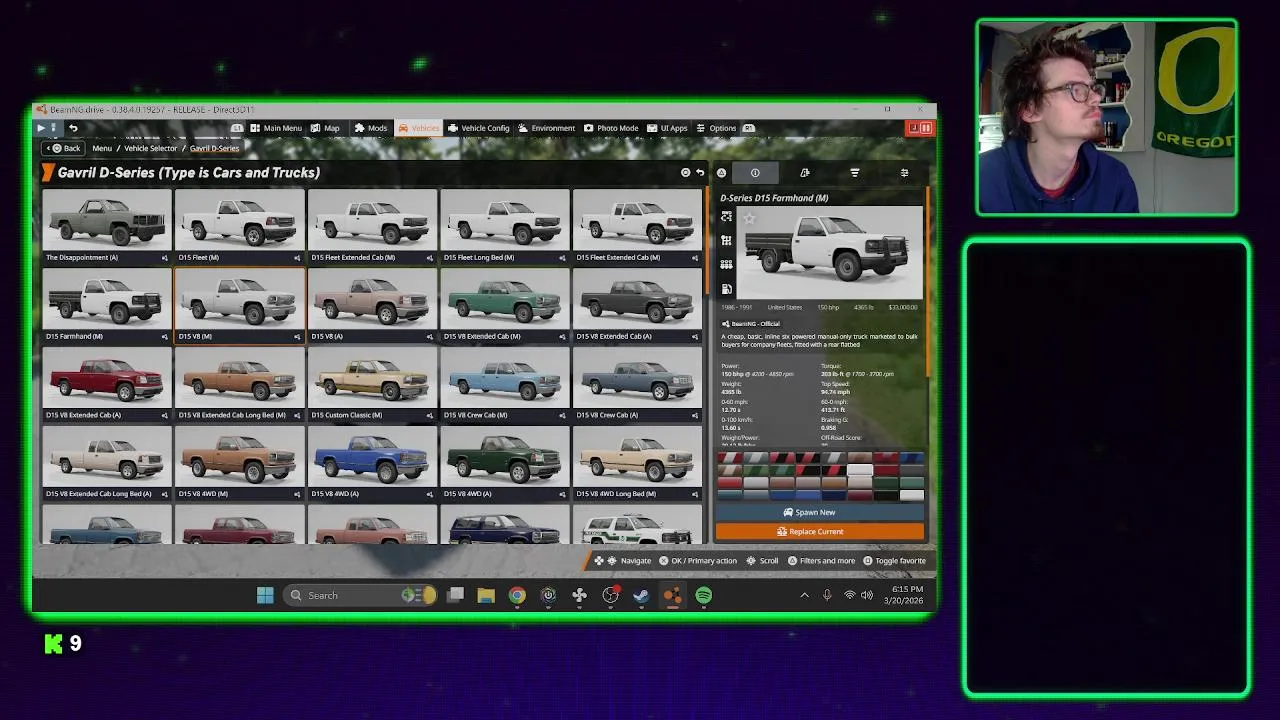Pick the top-left red striped paint swatch

729,458
